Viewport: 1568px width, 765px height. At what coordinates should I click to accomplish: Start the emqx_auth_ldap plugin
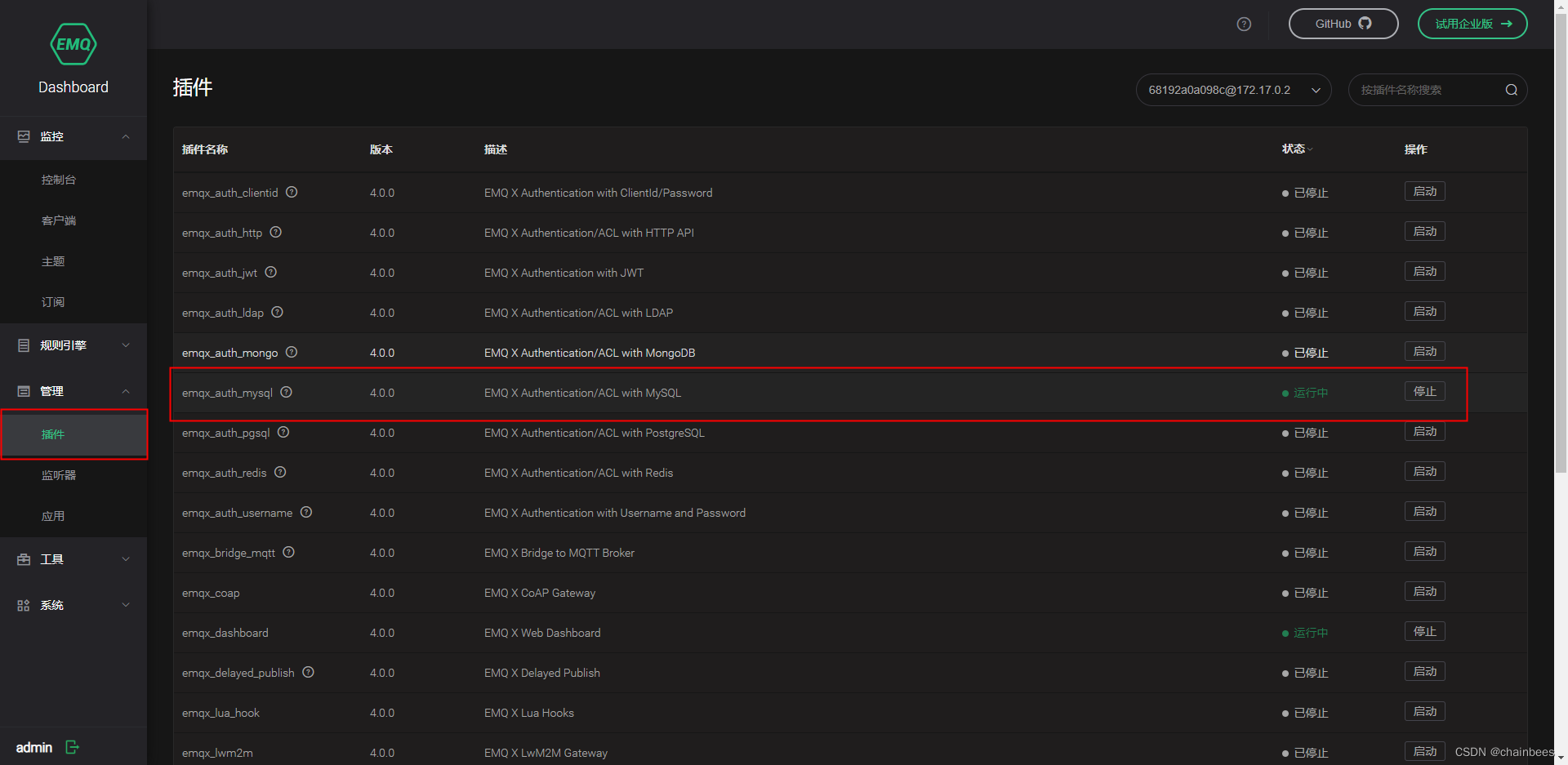click(1425, 311)
